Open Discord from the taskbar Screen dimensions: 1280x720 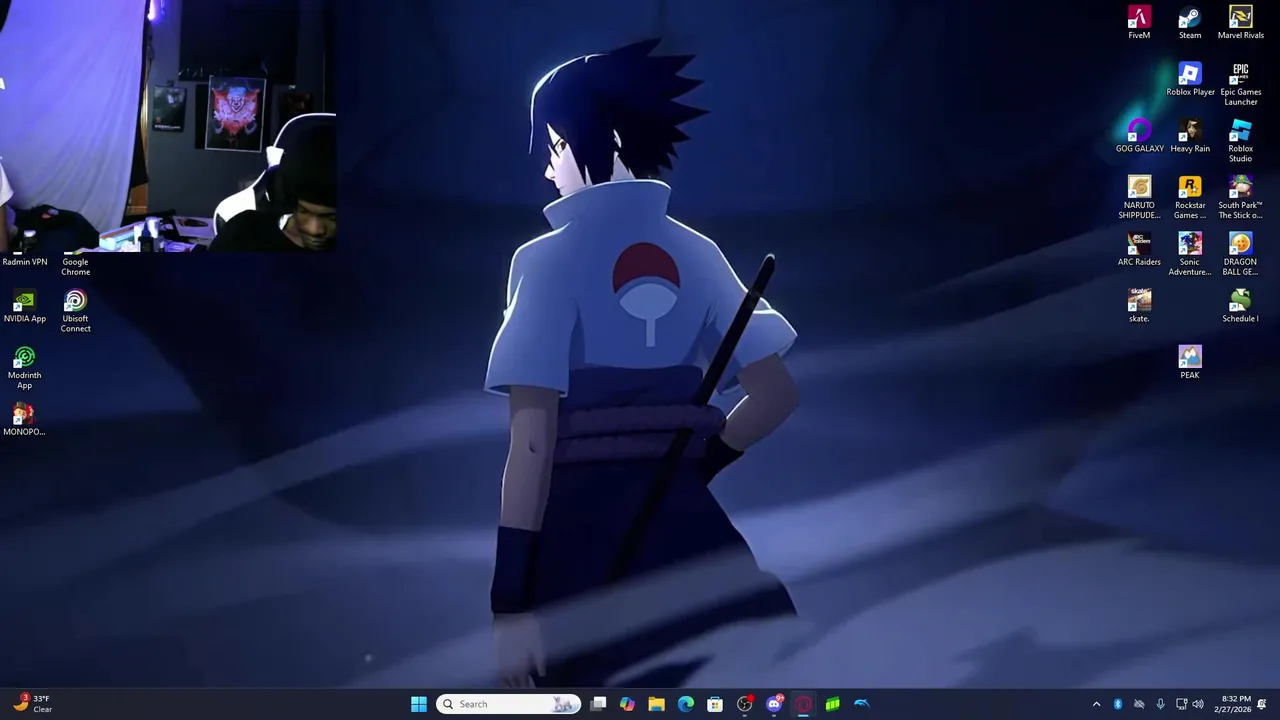pyautogui.click(x=774, y=704)
